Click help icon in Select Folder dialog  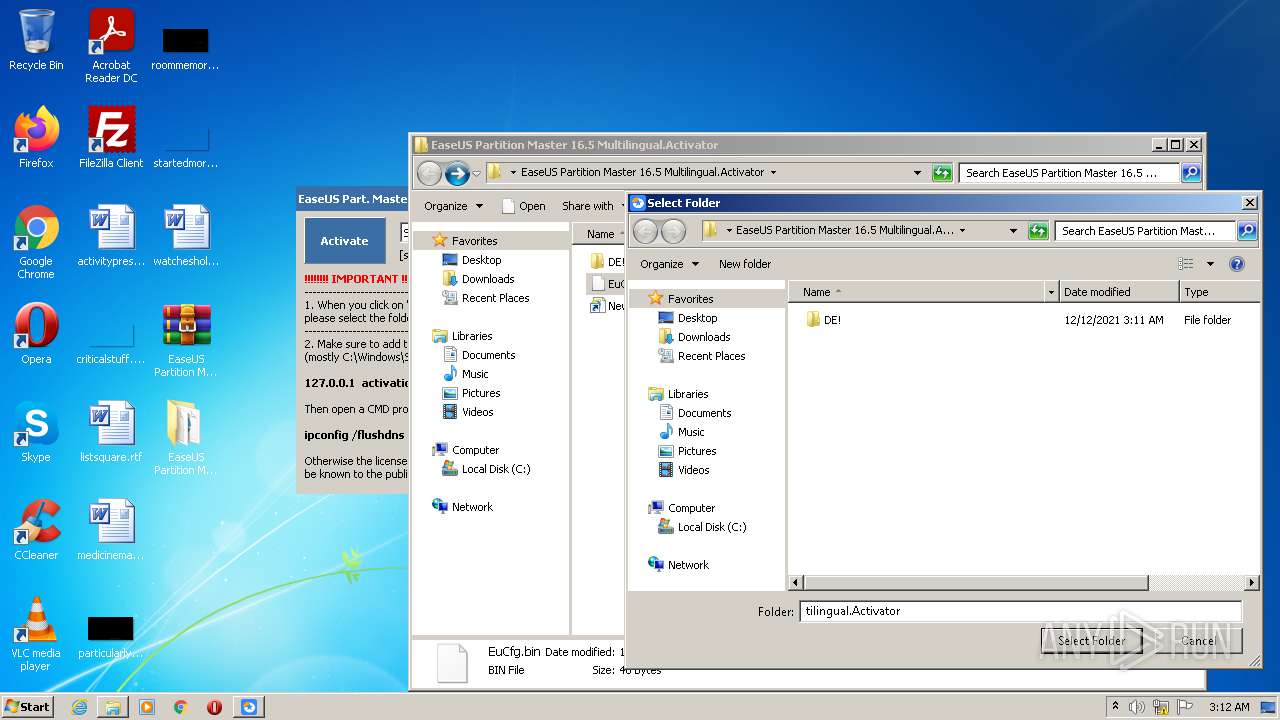click(x=1237, y=264)
